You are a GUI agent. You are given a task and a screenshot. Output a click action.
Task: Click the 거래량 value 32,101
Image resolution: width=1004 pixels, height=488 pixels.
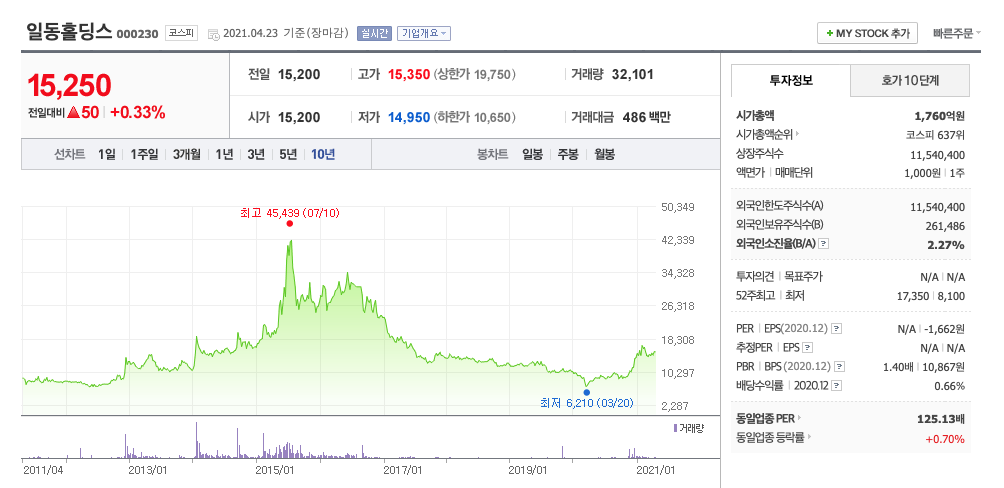click(x=633, y=74)
